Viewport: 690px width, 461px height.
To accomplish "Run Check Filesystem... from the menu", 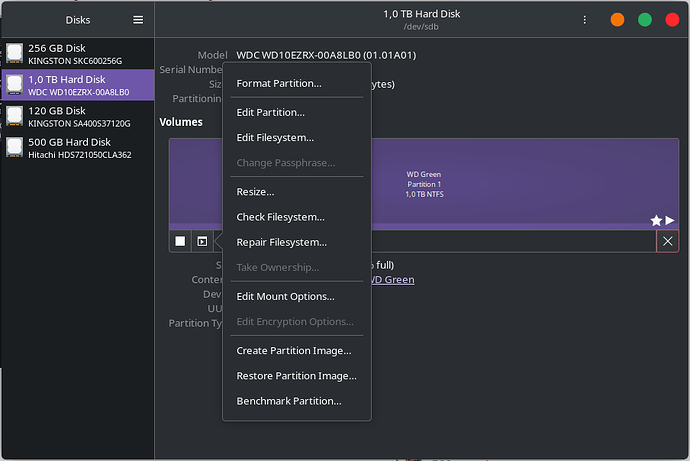I will (280, 217).
